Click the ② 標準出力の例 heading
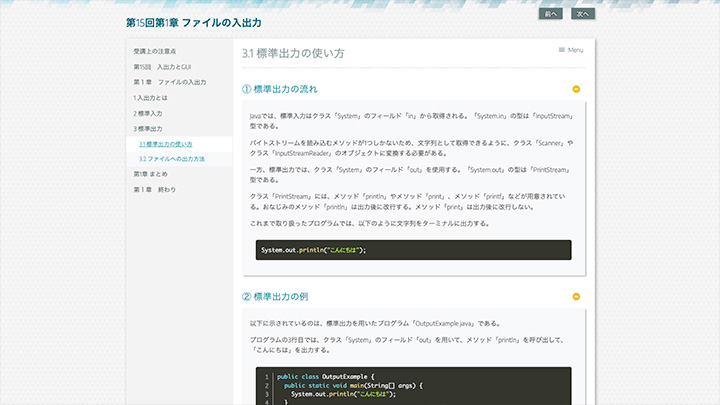Viewport: 720px width, 405px height. pos(275,297)
